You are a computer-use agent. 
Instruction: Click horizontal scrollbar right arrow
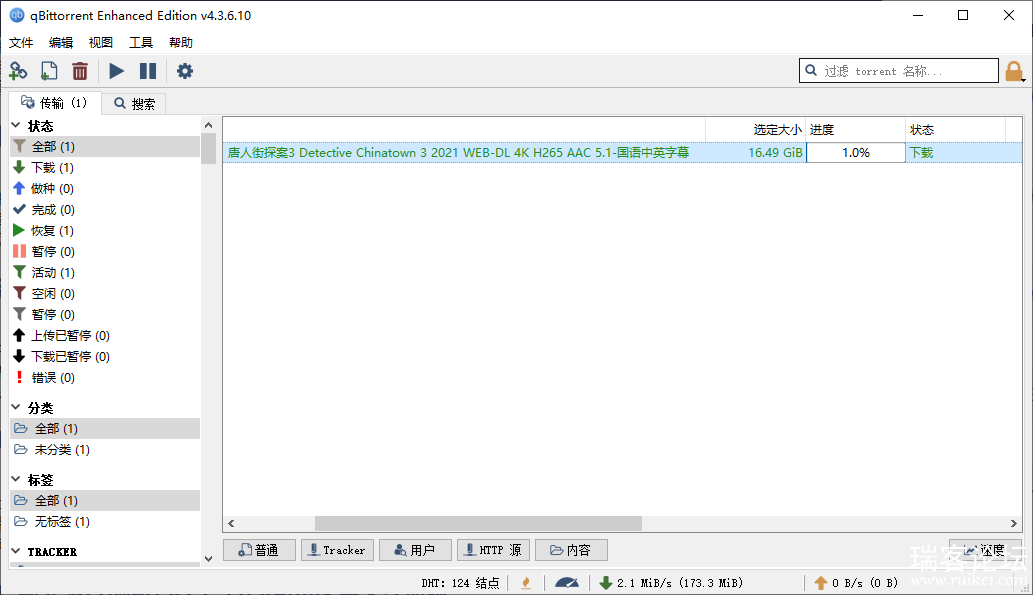pyautogui.click(x=1013, y=524)
